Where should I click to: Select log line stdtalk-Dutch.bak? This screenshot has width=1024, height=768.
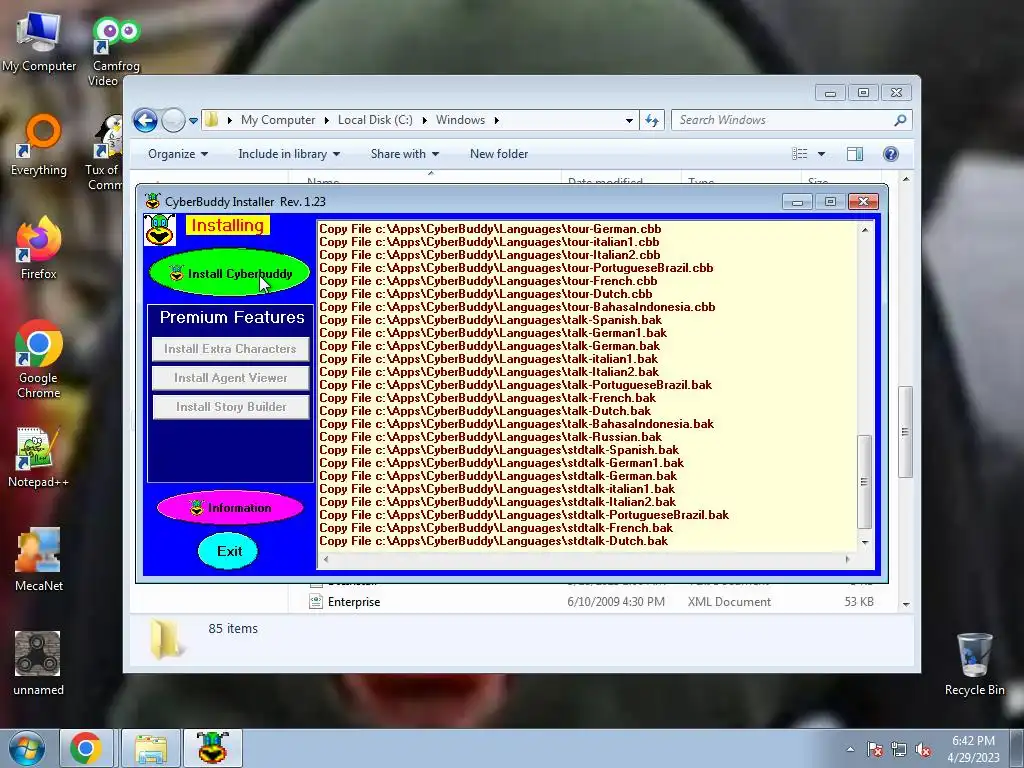pos(493,541)
